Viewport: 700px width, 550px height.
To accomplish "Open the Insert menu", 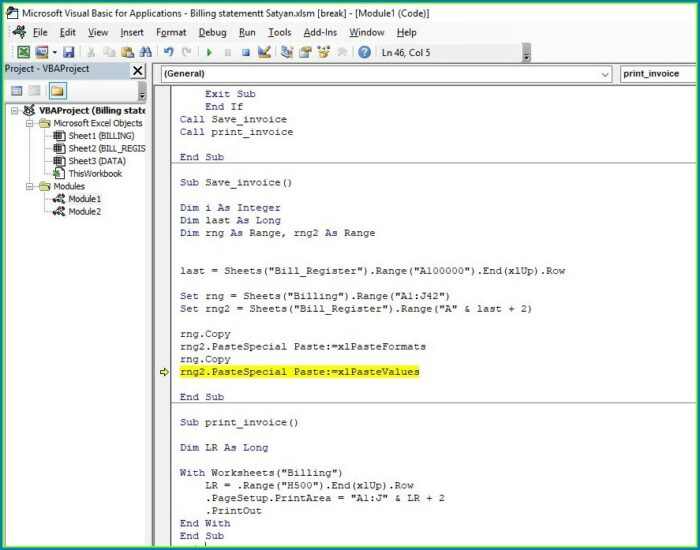I will 132,32.
